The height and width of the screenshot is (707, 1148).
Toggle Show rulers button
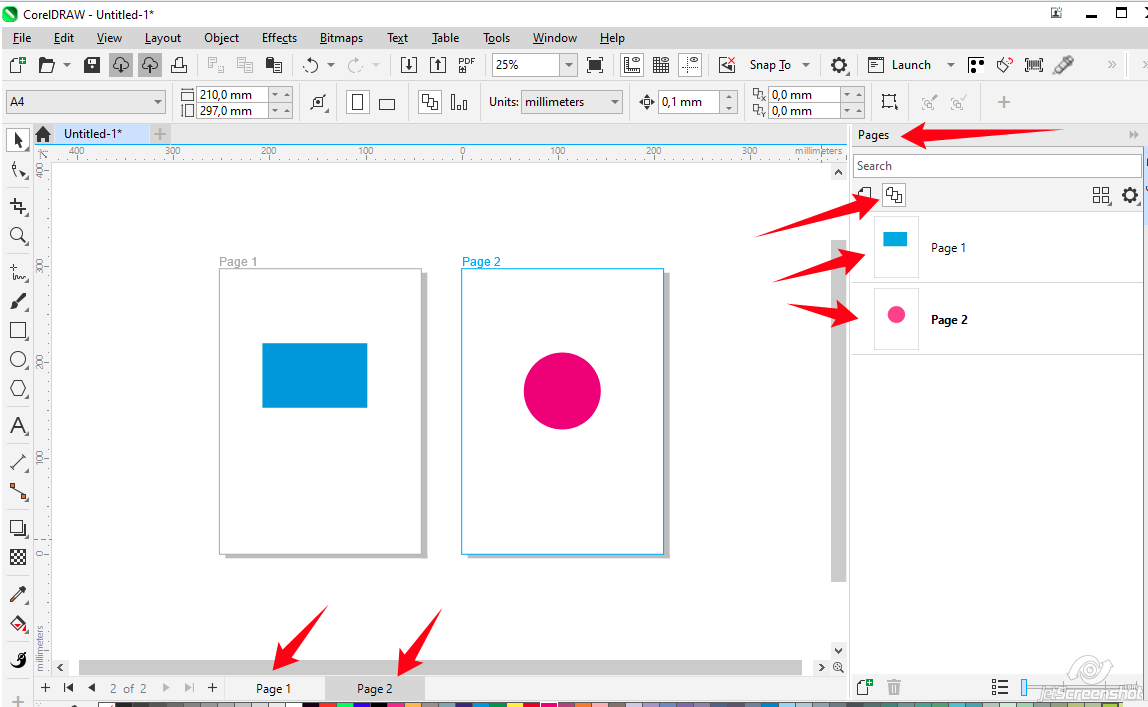point(632,65)
